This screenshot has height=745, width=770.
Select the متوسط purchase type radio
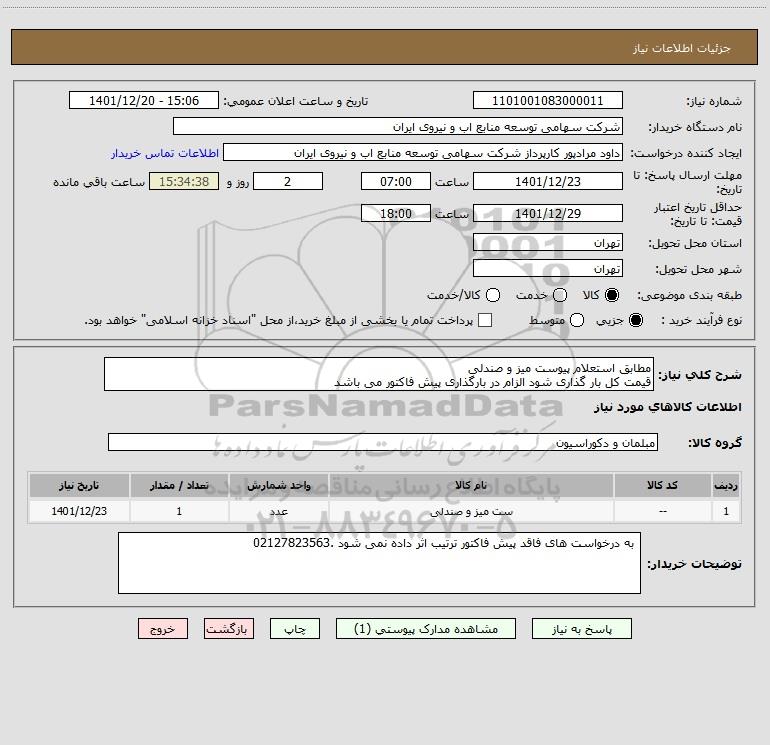[577, 320]
